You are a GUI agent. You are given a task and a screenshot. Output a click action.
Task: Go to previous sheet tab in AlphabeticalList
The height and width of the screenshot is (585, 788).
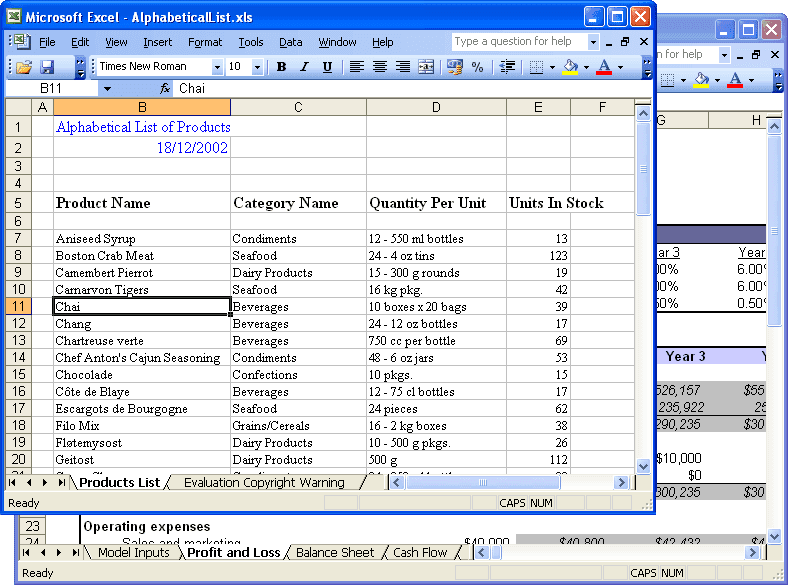coord(29,482)
